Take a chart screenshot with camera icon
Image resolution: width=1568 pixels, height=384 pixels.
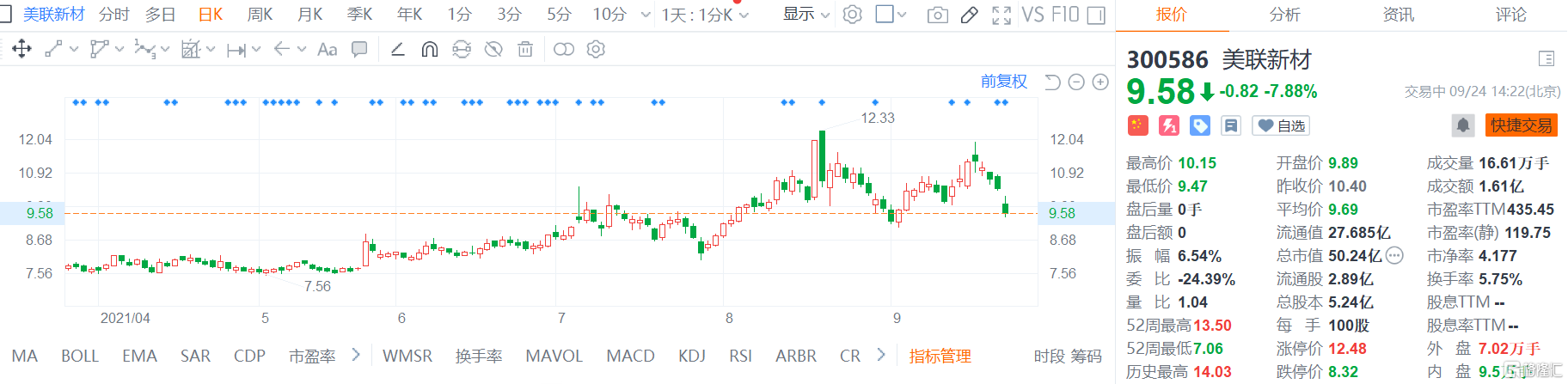938,15
